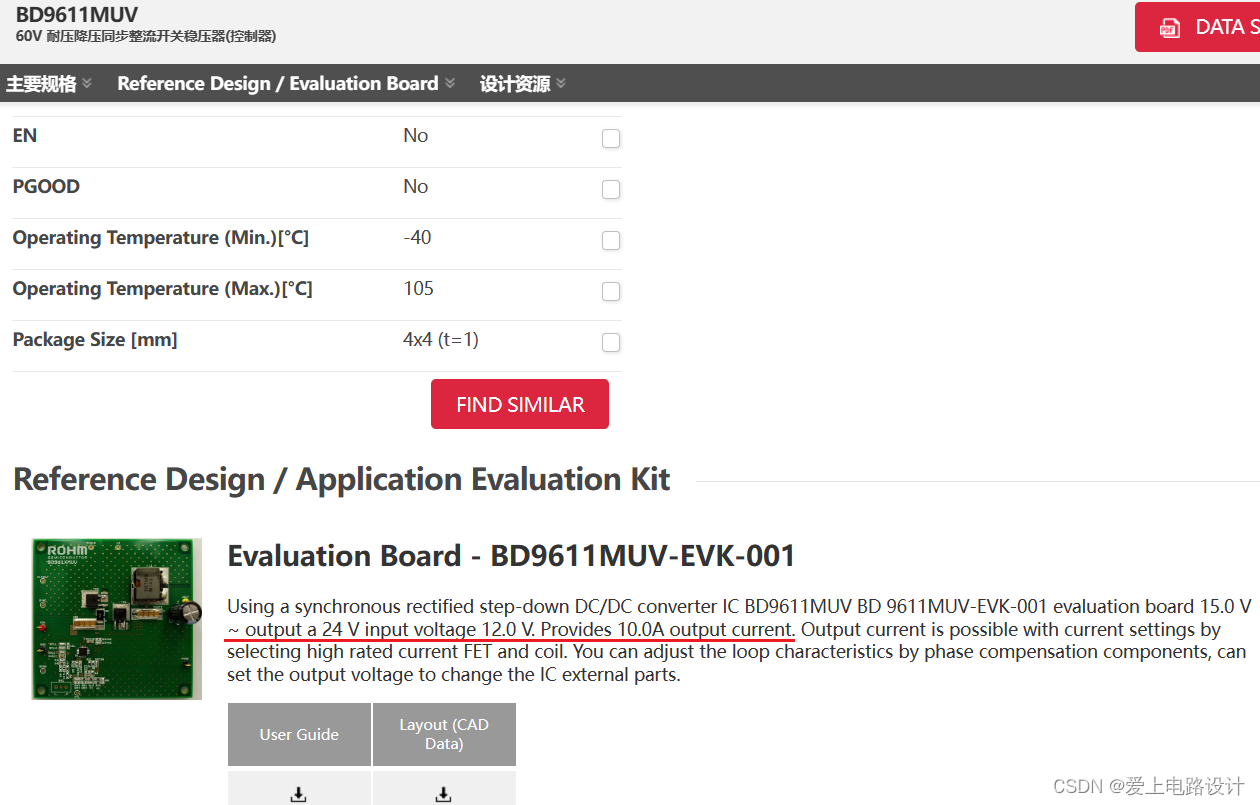Click the Operating Temperature (Min.)[°C] label
The width and height of the screenshot is (1260, 805).
(160, 238)
